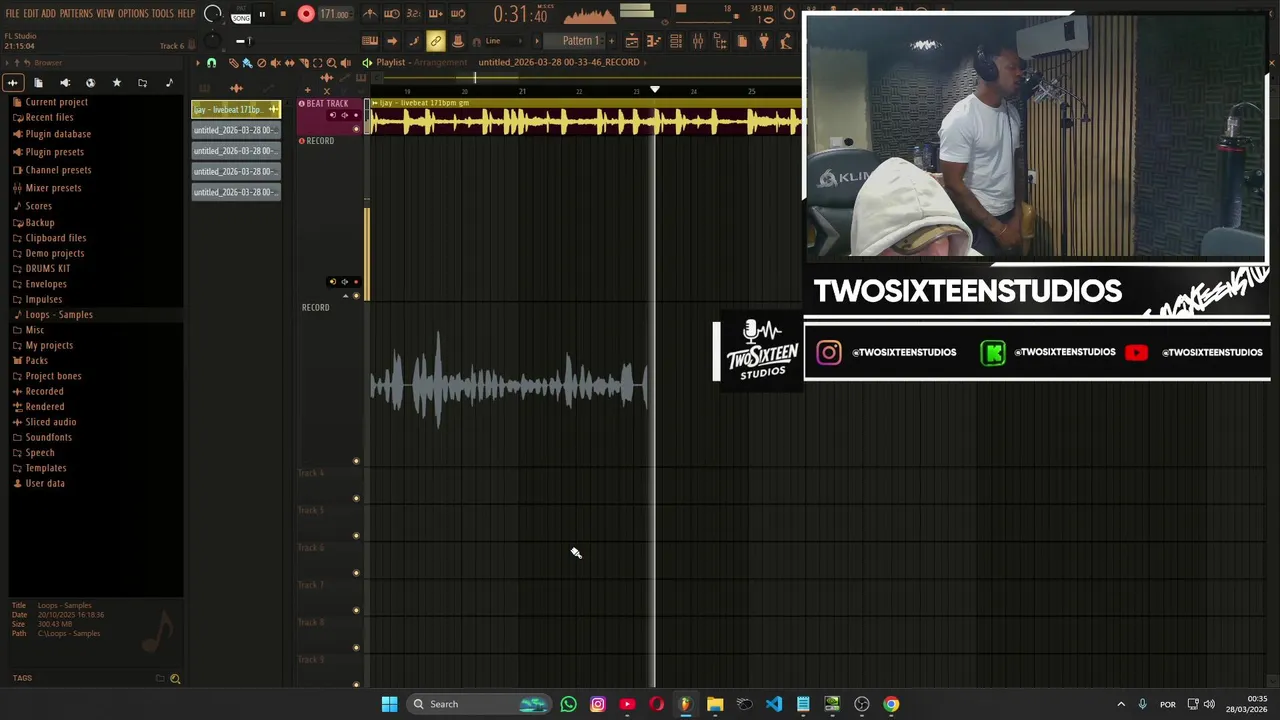The height and width of the screenshot is (720, 1280).
Task: Toggle the overdub recording icon
Action: click(x=435, y=14)
